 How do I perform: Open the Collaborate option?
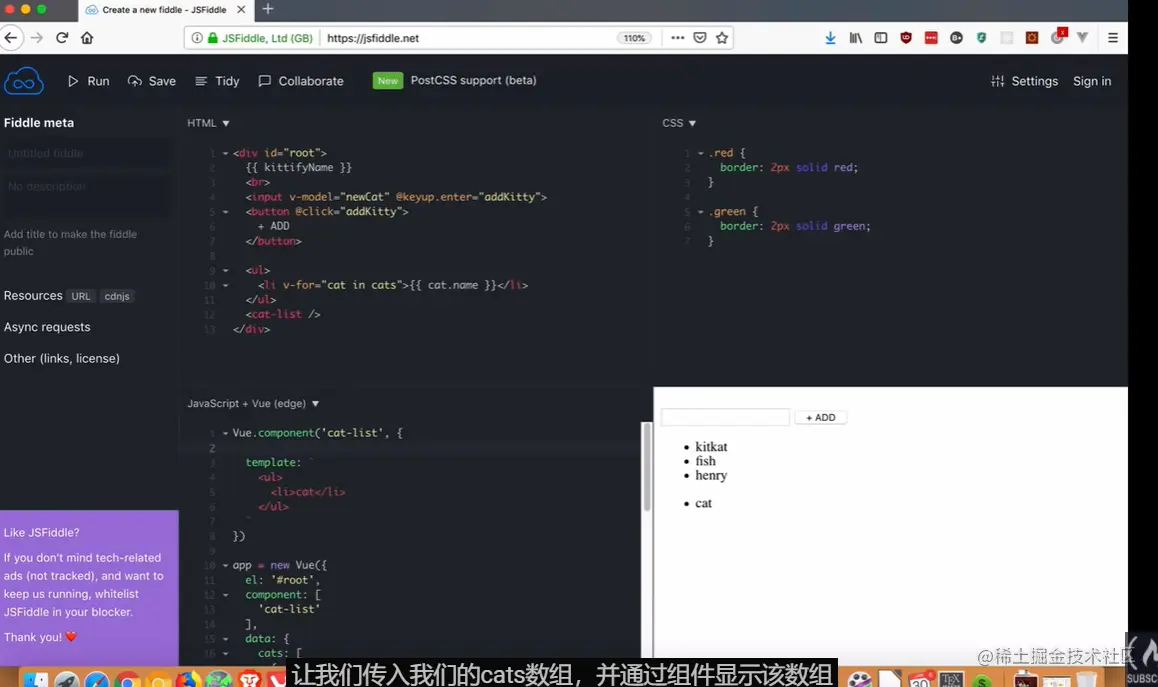point(301,81)
